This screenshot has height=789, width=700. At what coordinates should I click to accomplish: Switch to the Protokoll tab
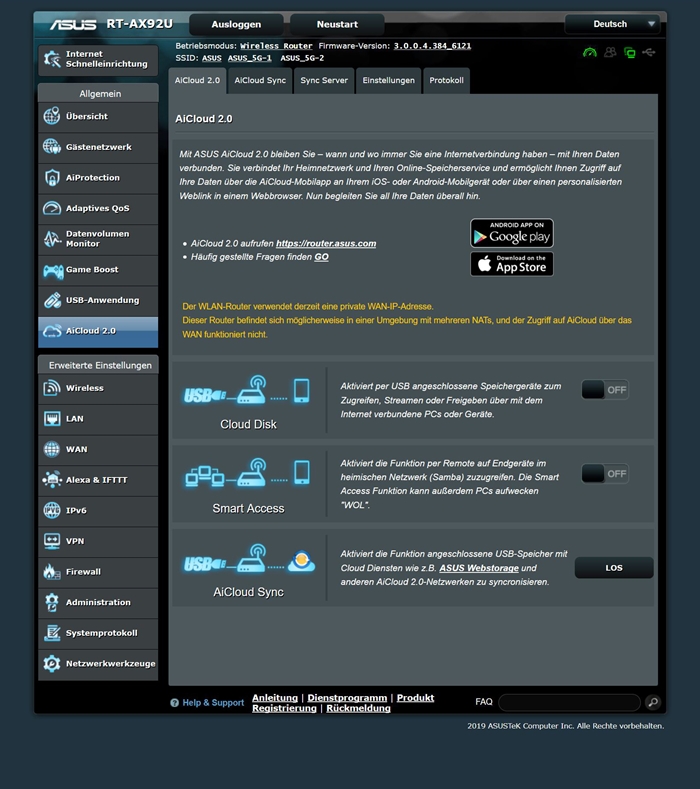(x=446, y=81)
